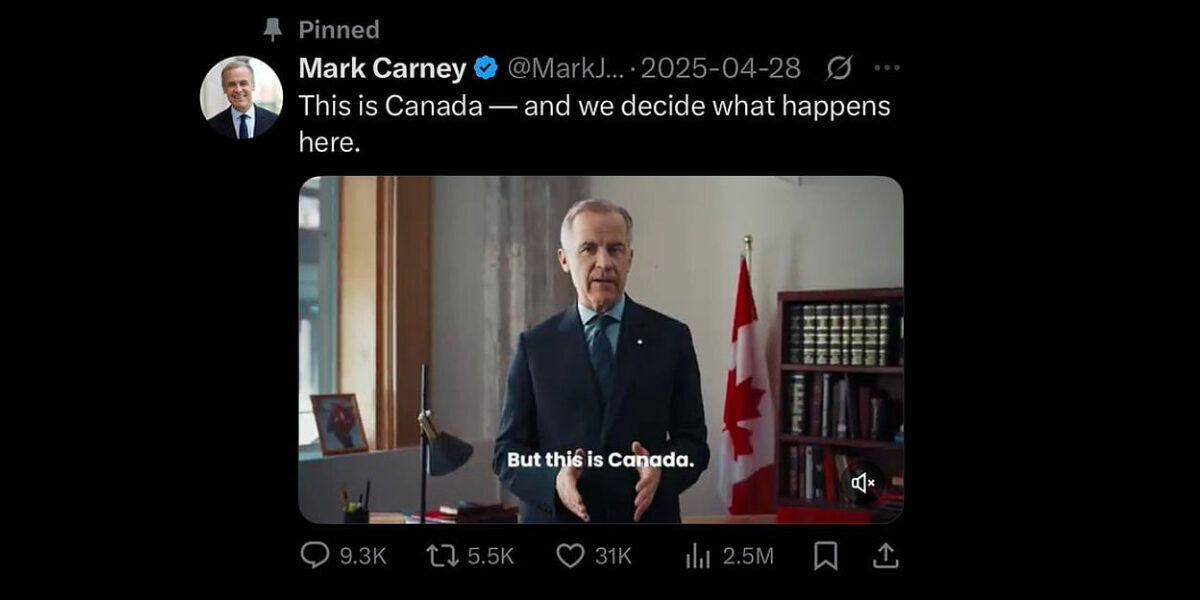Screen dimensions: 1200x600
Task: Click the Mark Carney display name
Action: coord(382,68)
